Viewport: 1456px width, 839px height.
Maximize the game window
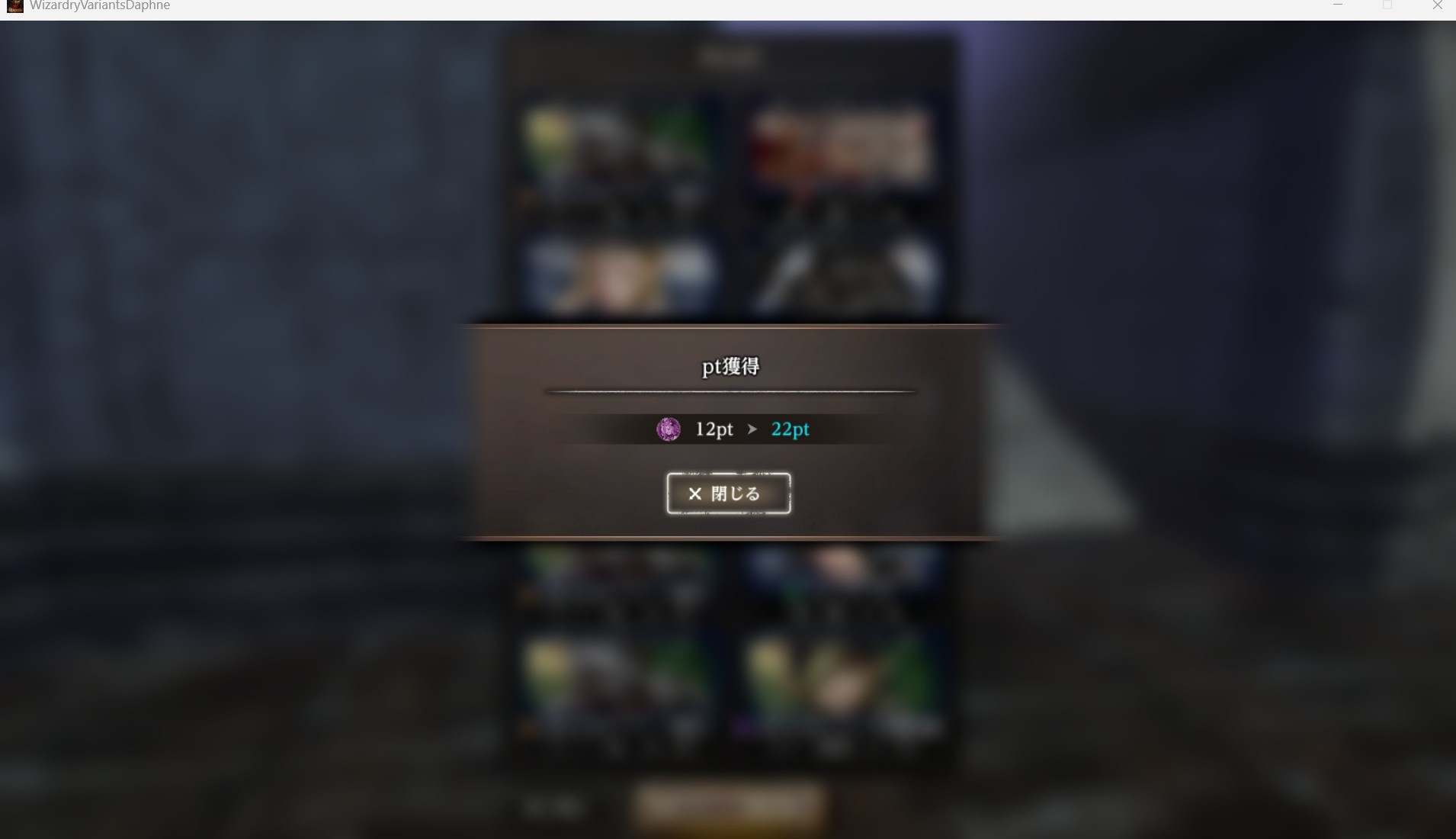tap(1387, 5)
